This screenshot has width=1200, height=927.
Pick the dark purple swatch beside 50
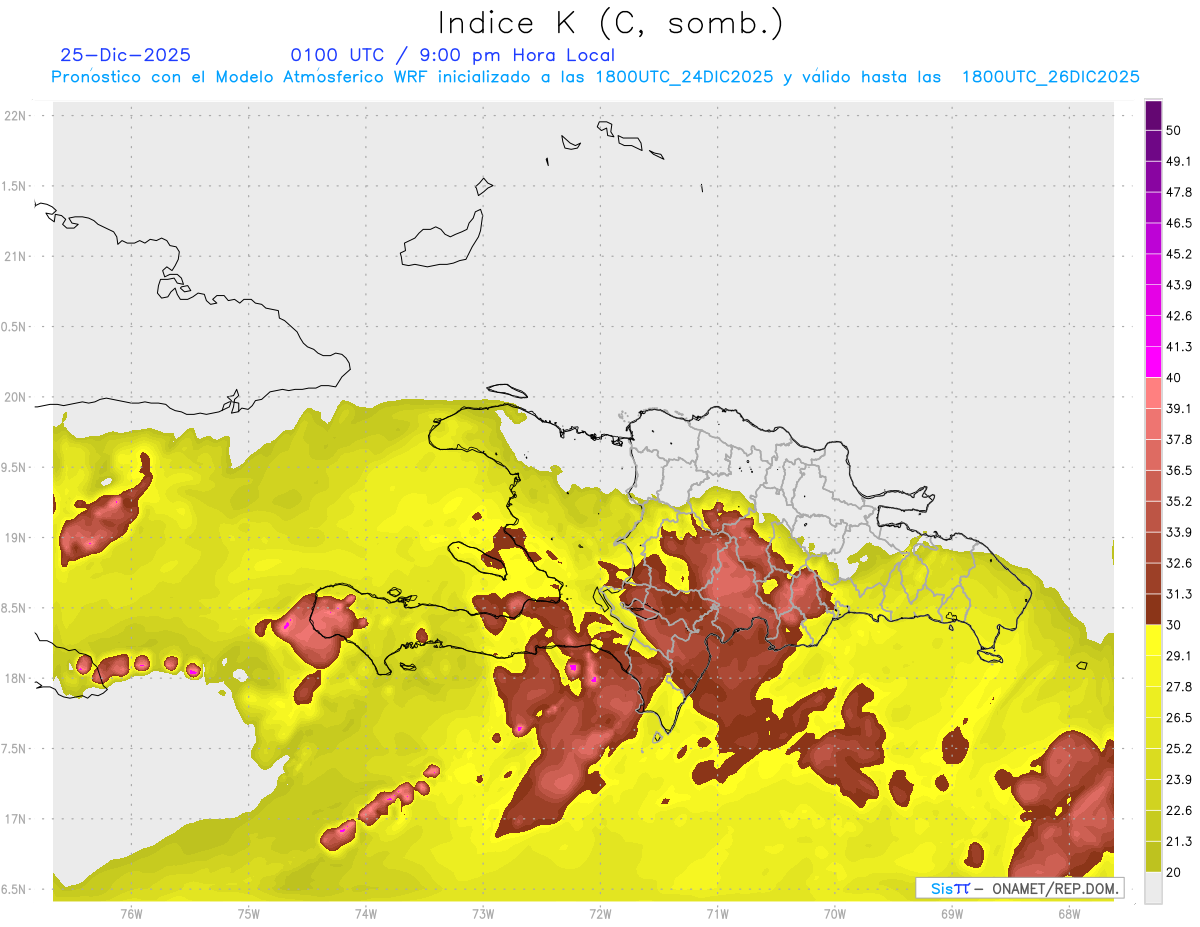[1153, 116]
